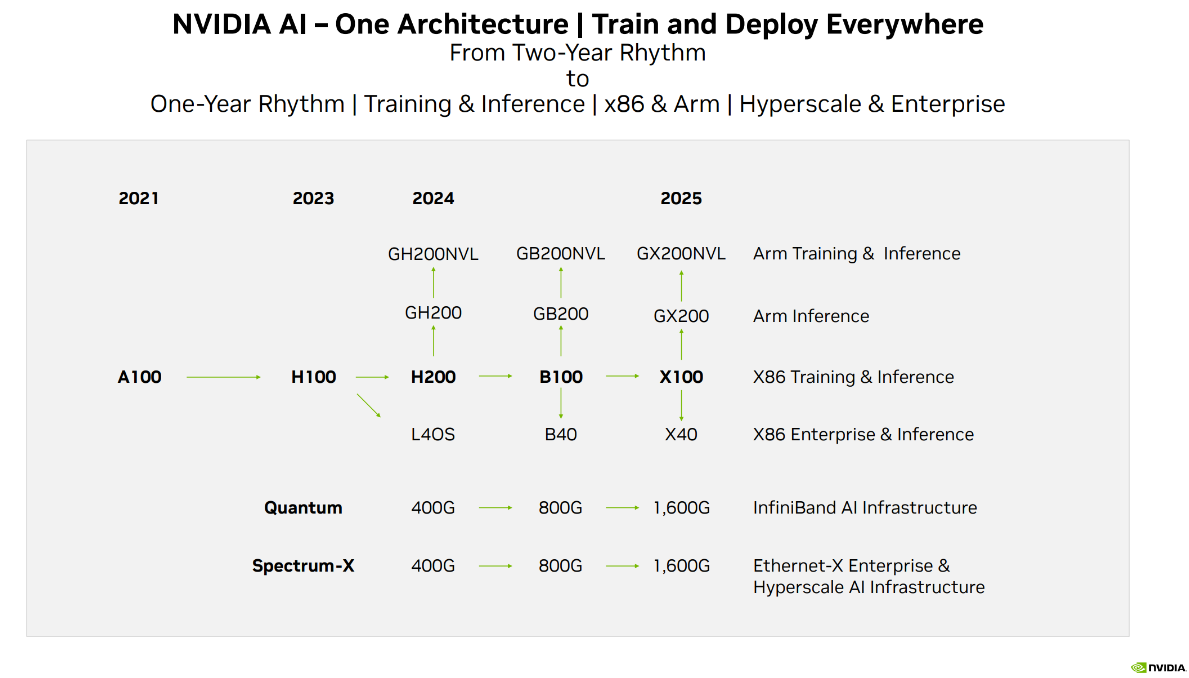Click the Quantum row heading

(x=303, y=508)
